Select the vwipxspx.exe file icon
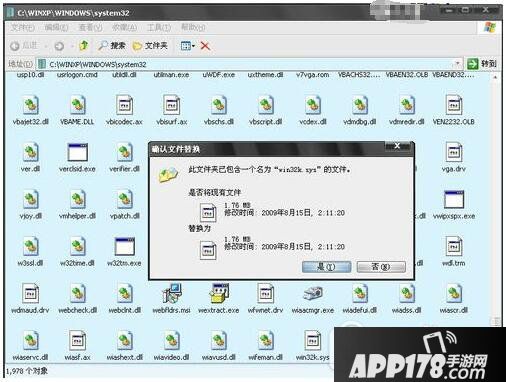 tap(454, 199)
